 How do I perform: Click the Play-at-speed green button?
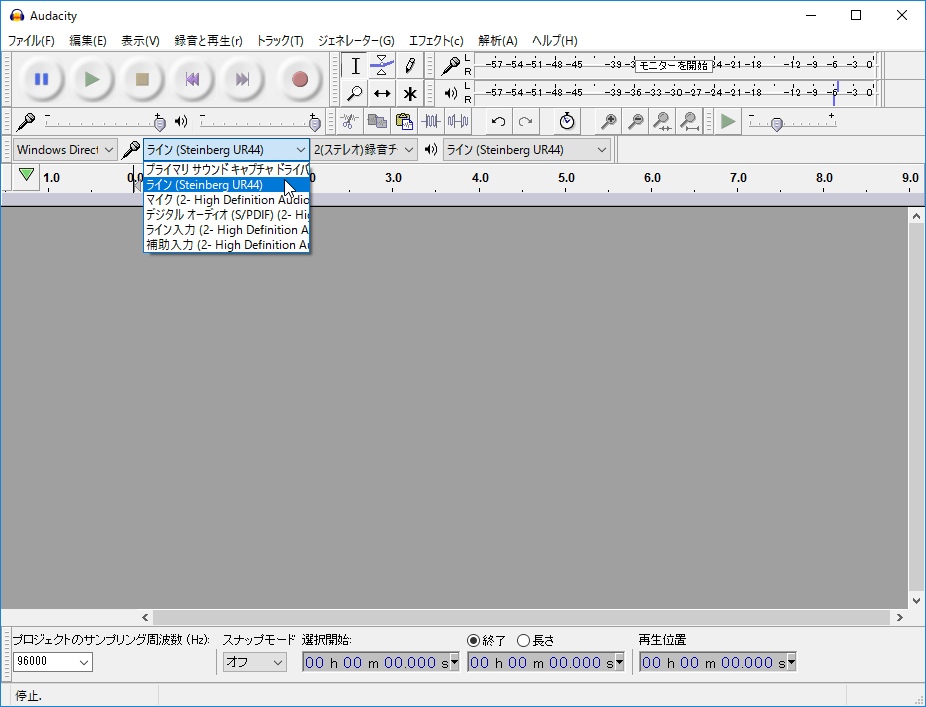(x=728, y=122)
